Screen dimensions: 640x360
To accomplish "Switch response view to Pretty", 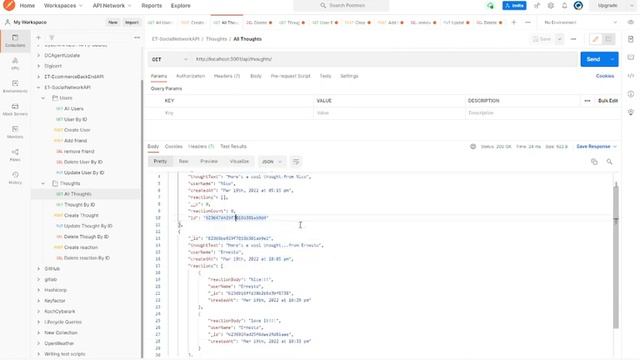I will 160,162.
